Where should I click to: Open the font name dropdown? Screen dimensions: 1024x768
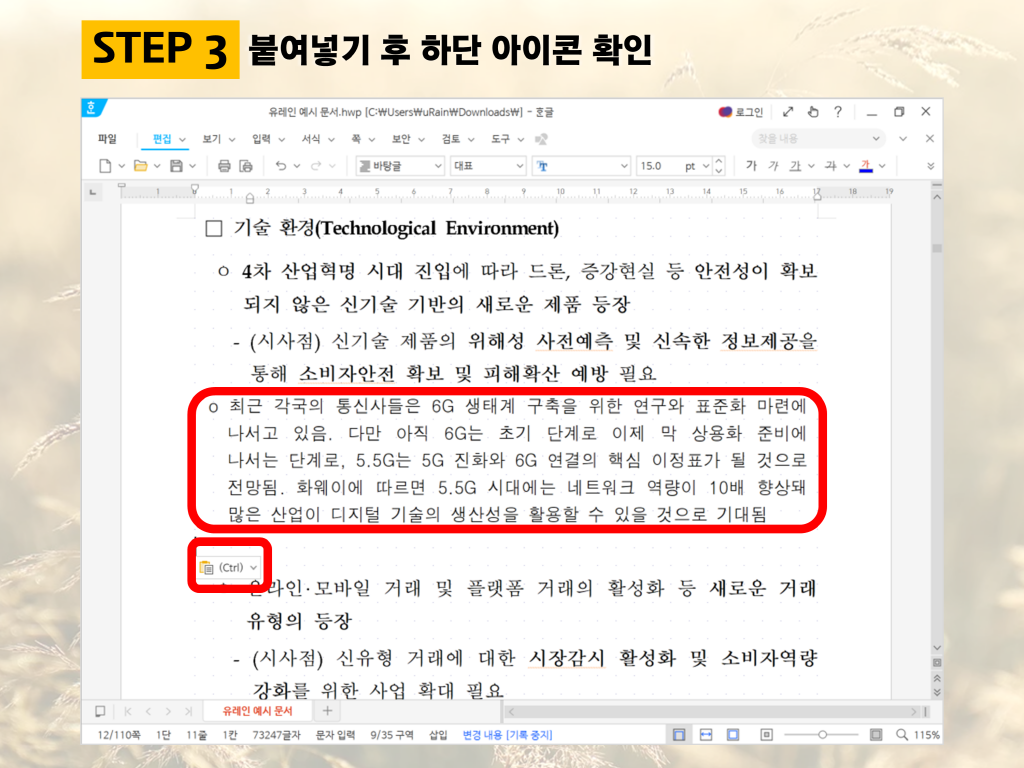tap(581, 166)
